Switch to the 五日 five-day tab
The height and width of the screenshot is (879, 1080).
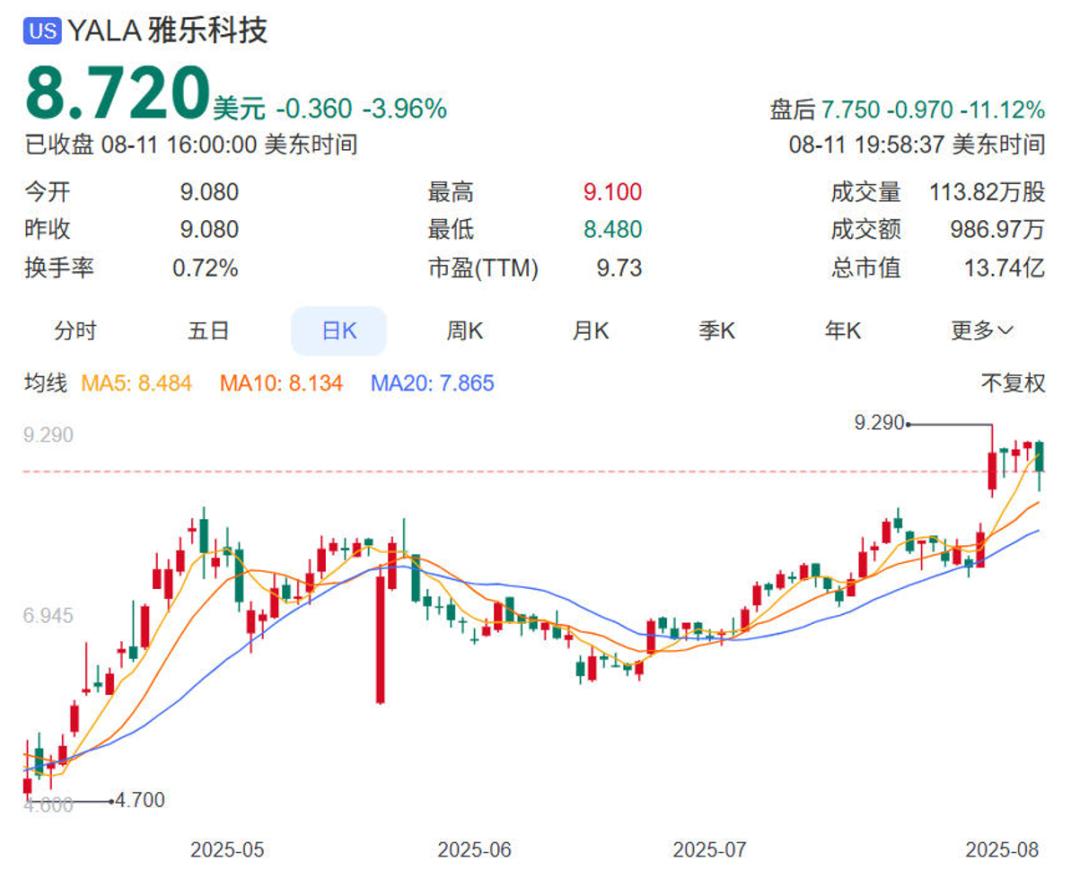(x=208, y=331)
